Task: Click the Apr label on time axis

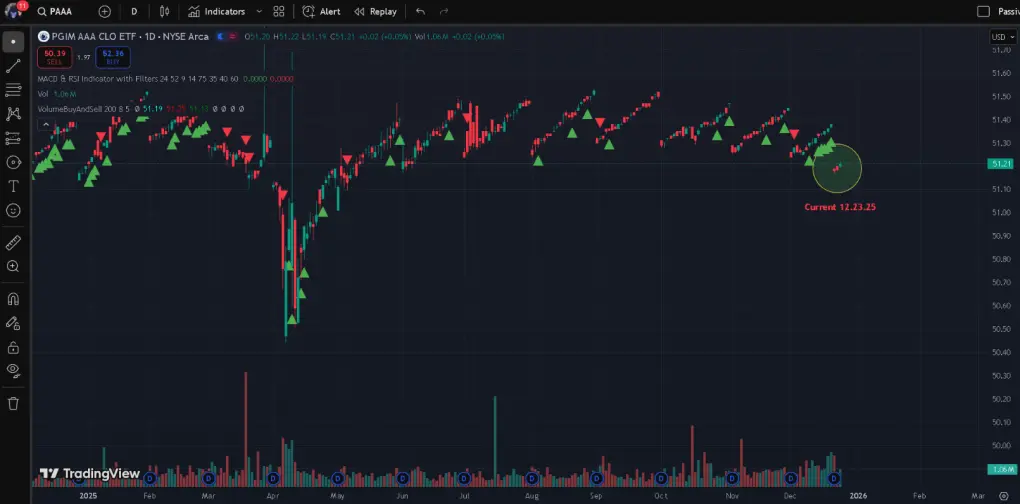Action: coord(271,496)
